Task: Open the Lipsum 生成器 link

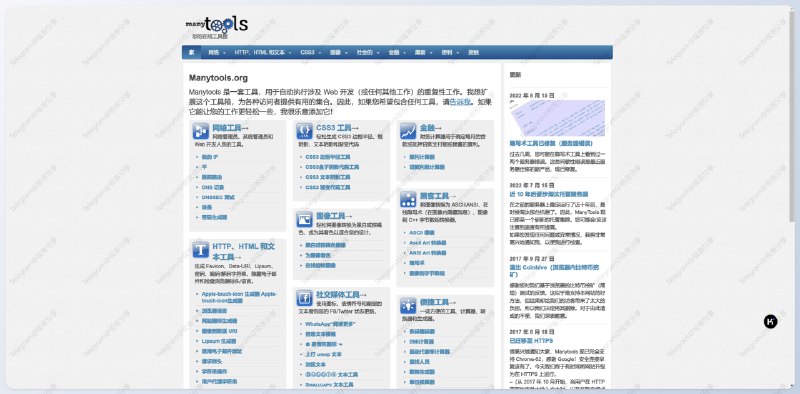Action: [x=219, y=341]
